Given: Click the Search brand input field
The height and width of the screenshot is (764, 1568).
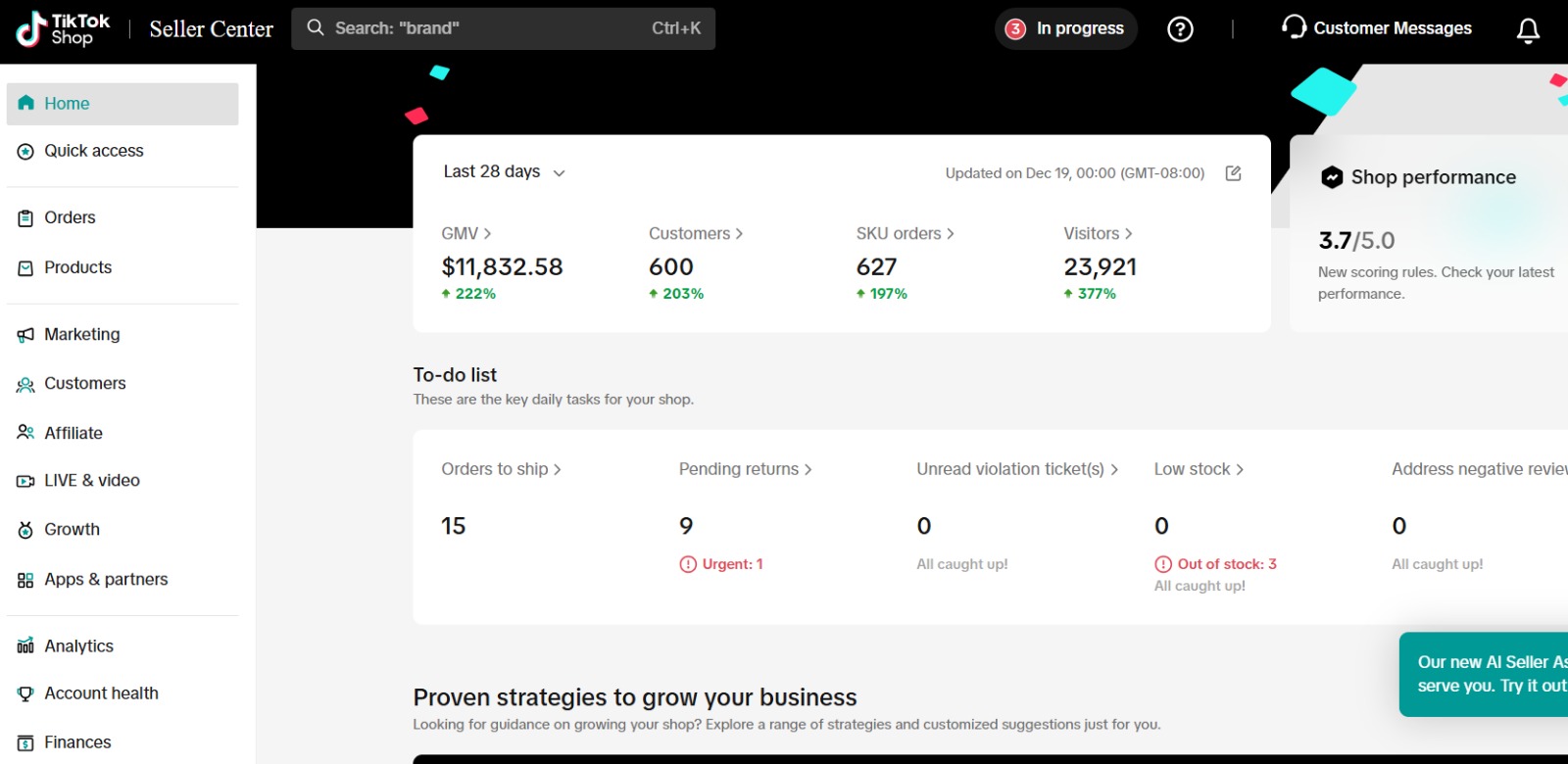Looking at the screenshot, I should 490,28.
